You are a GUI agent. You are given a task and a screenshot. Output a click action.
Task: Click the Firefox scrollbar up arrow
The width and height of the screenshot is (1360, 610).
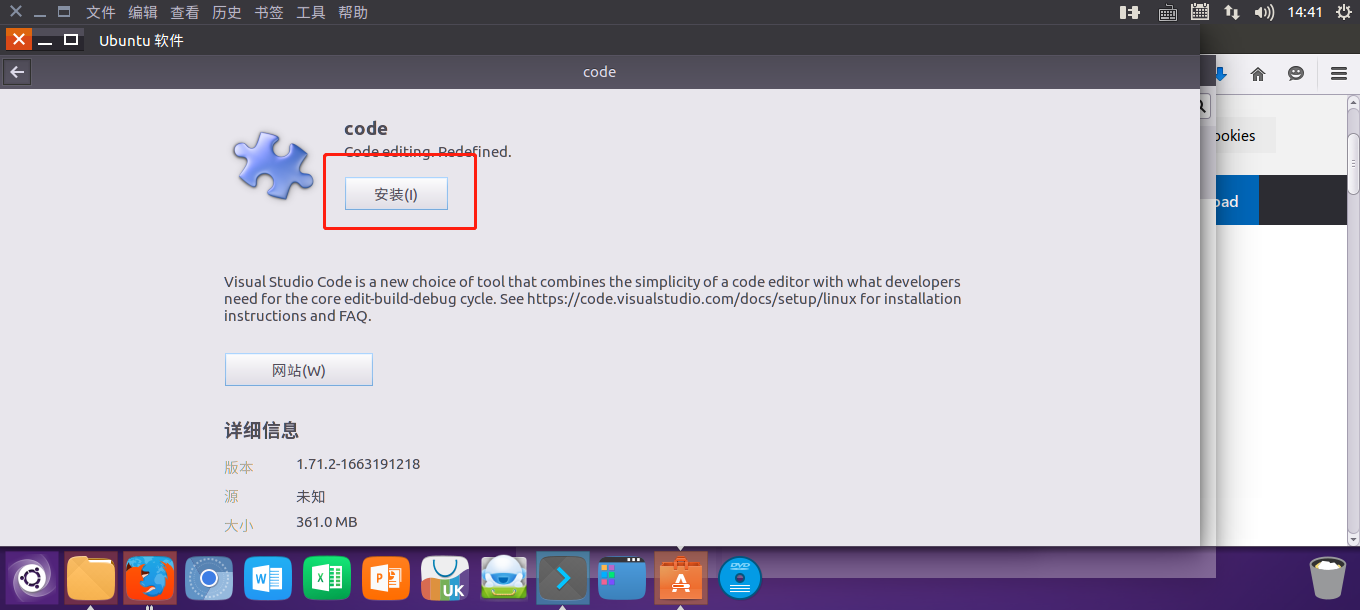point(1353,102)
